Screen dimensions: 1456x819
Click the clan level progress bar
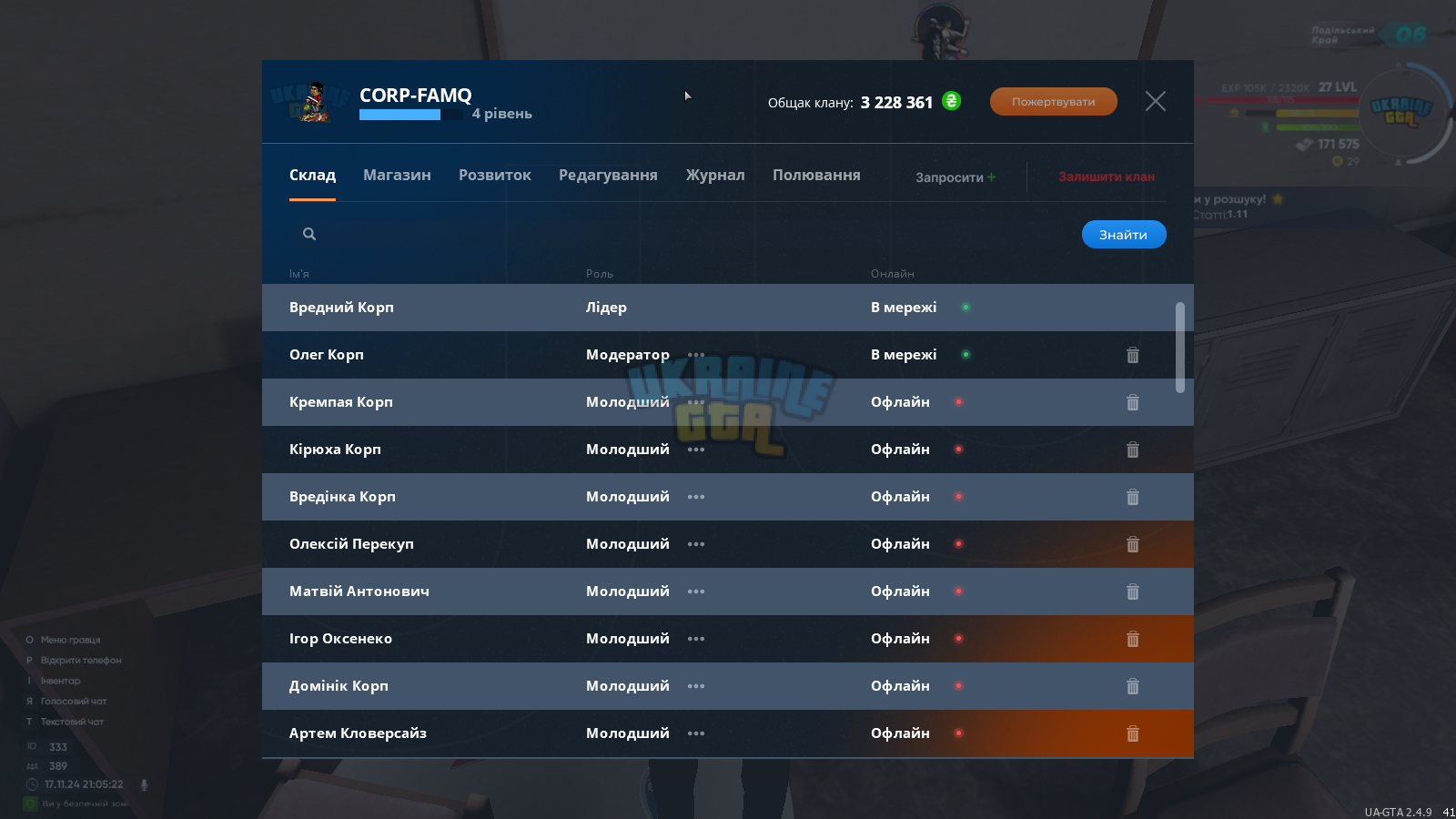click(411, 115)
